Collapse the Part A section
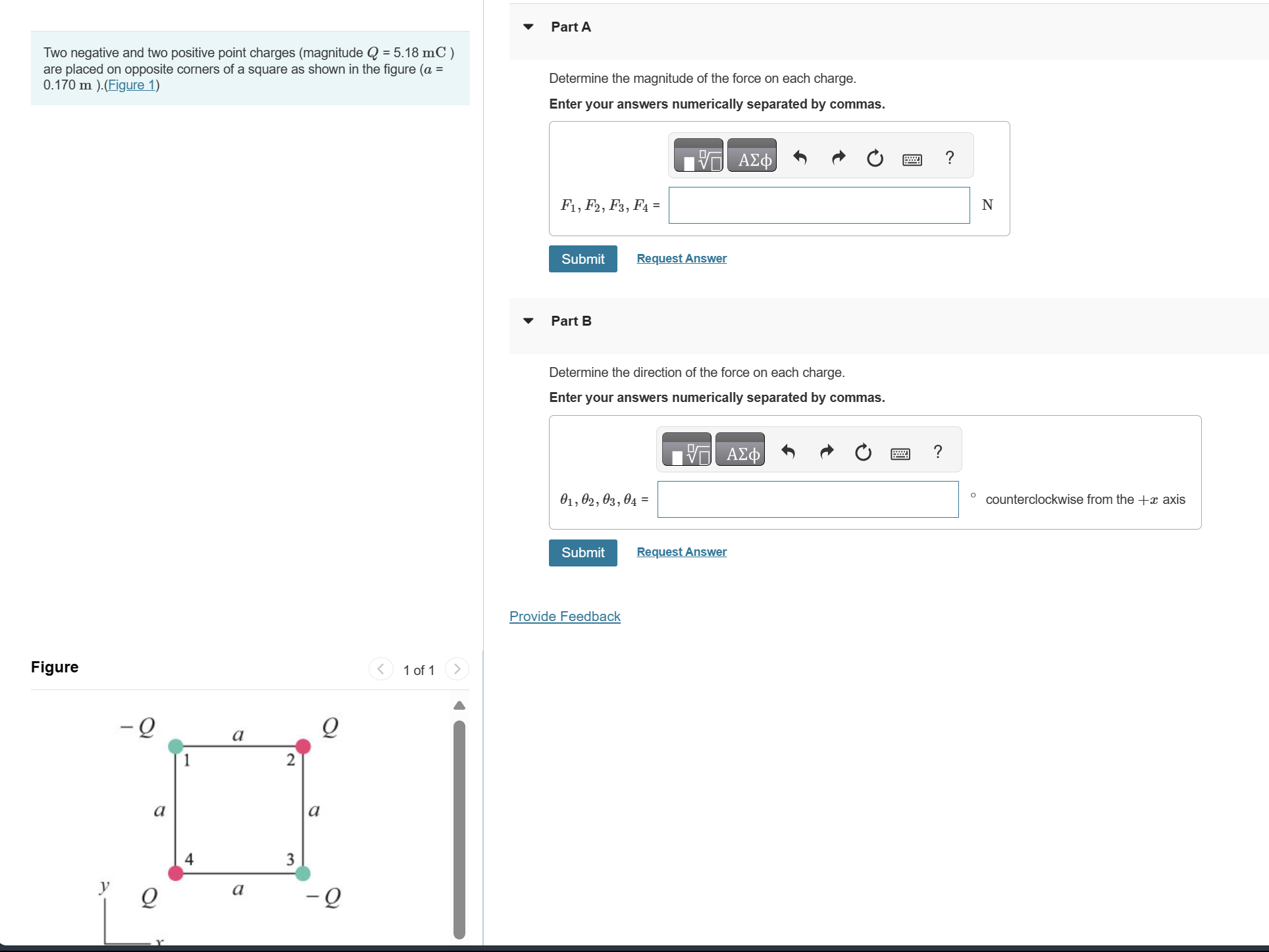The width and height of the screenshot is (1269, 952). coord(528,26)
